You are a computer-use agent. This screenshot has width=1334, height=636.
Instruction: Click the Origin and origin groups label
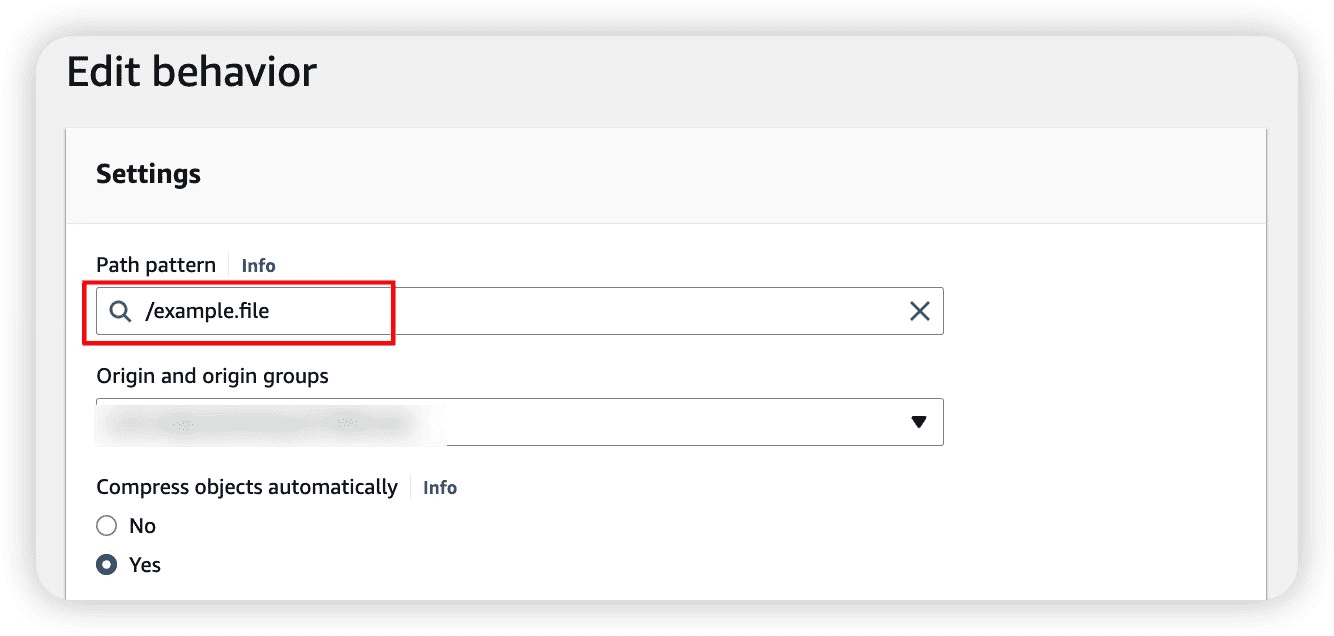(x=213, y=377)
